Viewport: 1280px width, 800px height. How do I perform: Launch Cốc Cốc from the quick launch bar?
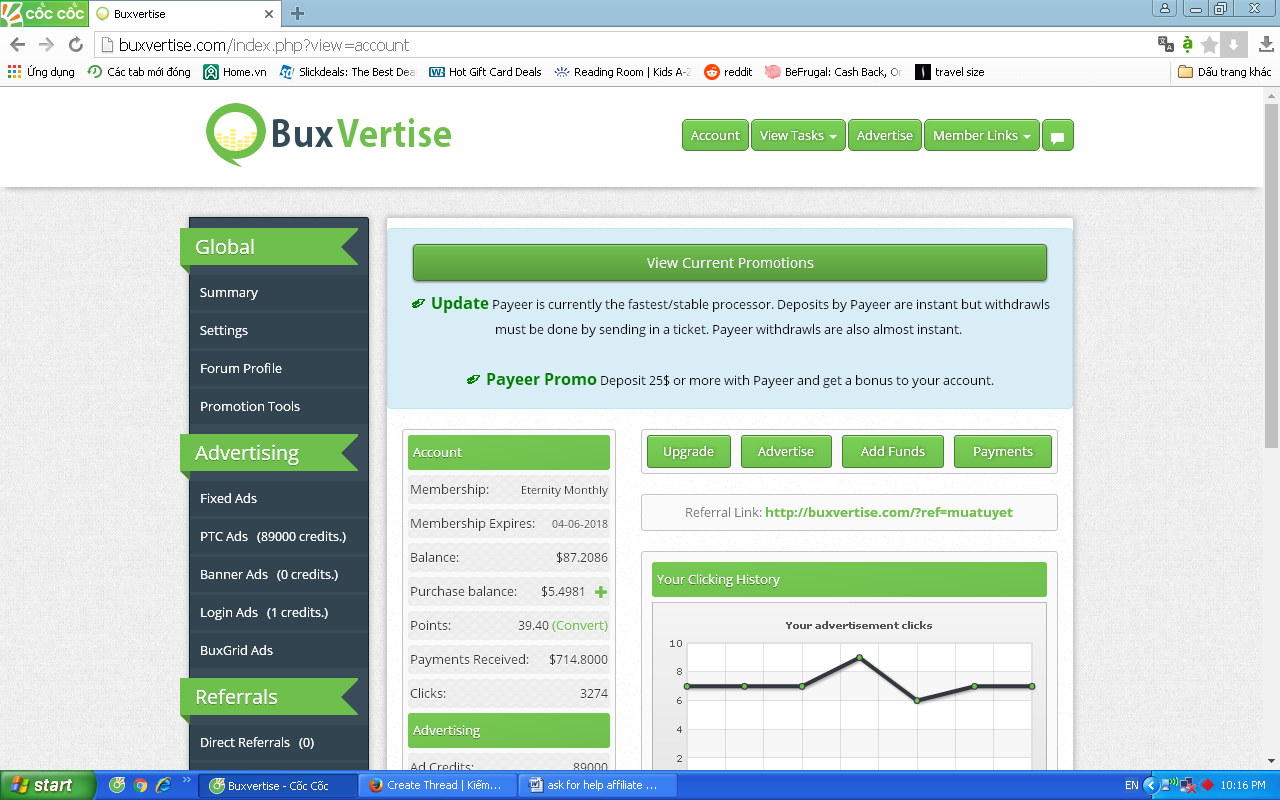[117, 785]
